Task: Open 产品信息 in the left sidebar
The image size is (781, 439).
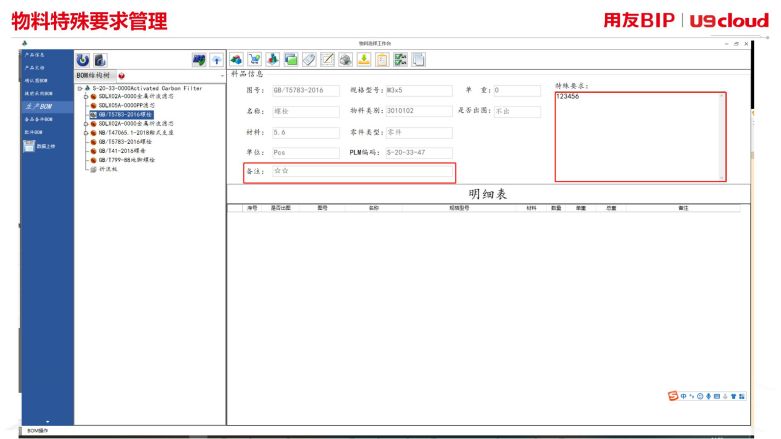Action: click(35, 54)
